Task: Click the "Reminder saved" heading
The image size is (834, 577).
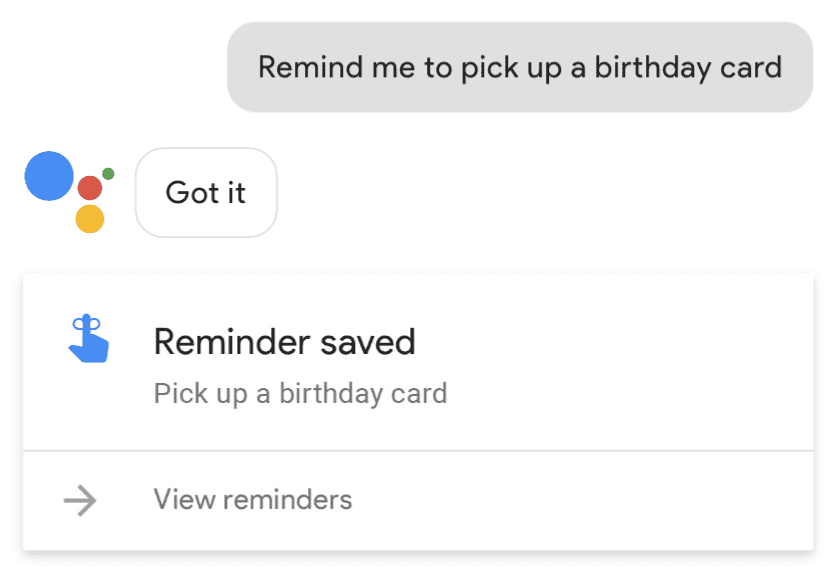Action: point(285,341)
